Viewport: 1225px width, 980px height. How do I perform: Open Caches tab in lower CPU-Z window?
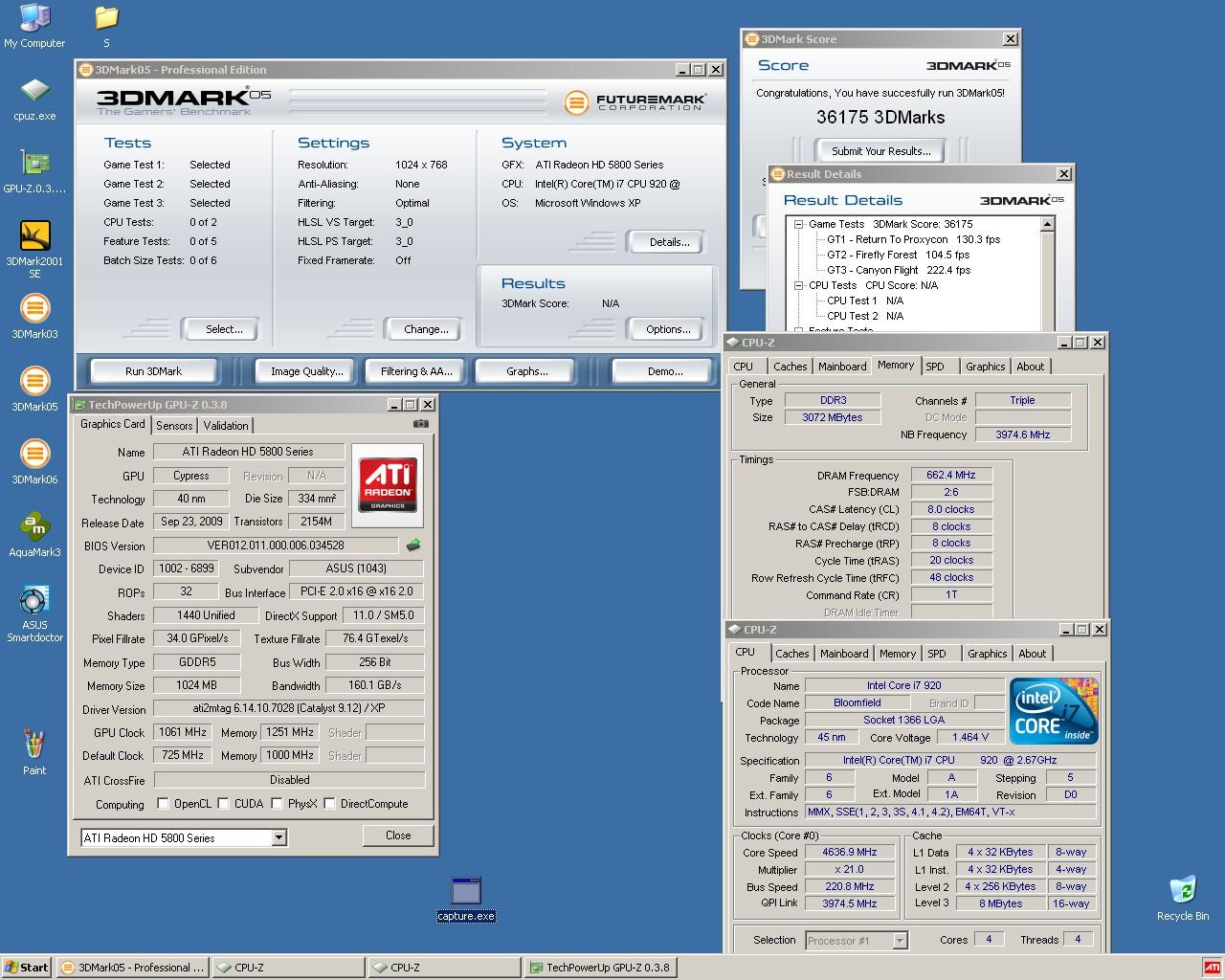(x=792, y=654)
